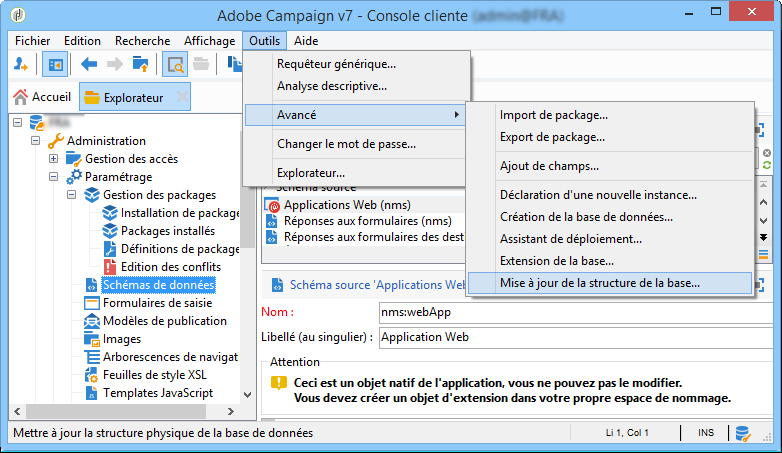This screenshot has width=782, height=453.
Task: Toggle the navigation tree display toolbar icon
Action: 55,64
